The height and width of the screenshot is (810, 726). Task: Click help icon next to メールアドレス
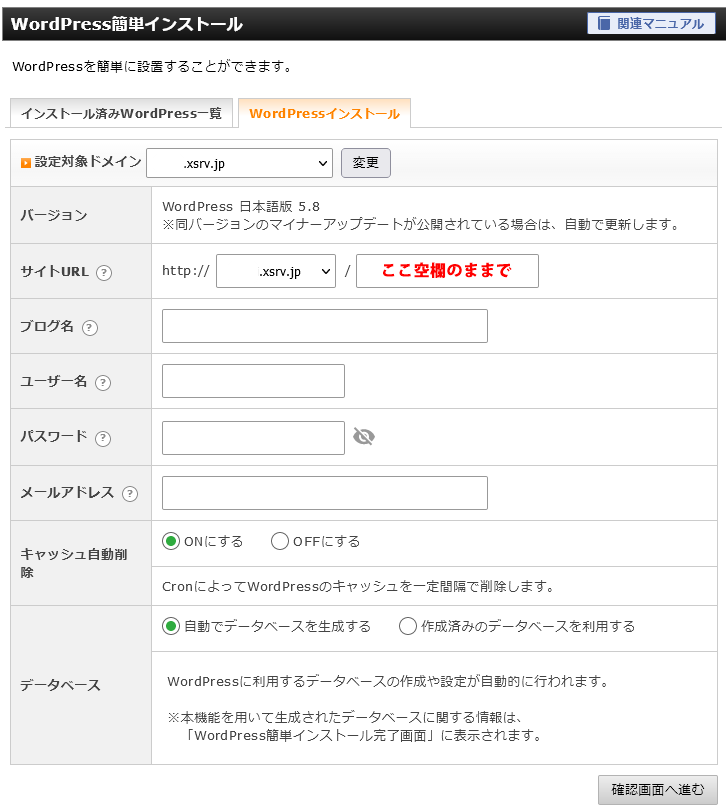[x=130, y=493]
